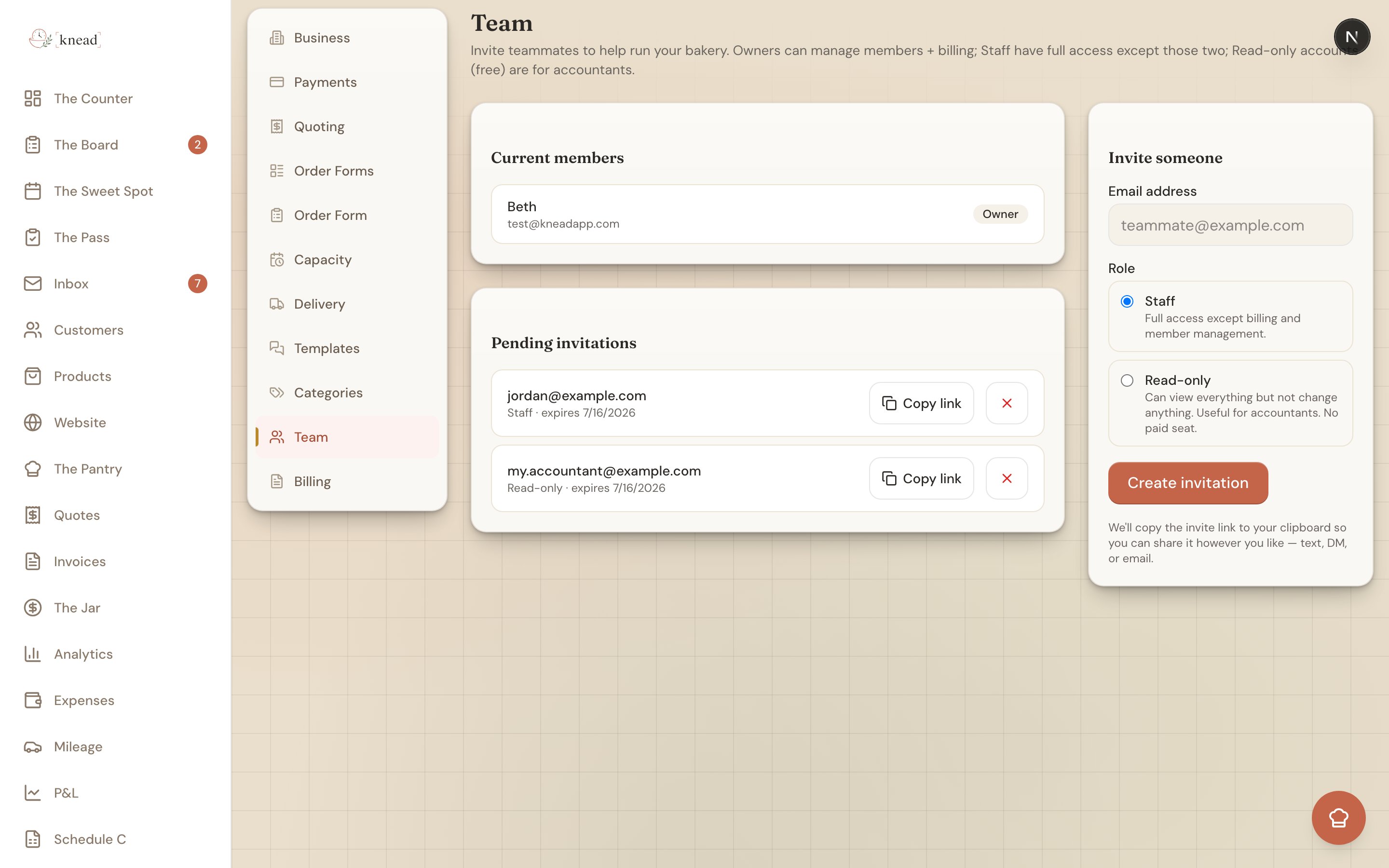The width and height of the screenshot is (1389, 868).
Task: Click the 'Invite someone' heading
Action: 1165,157
